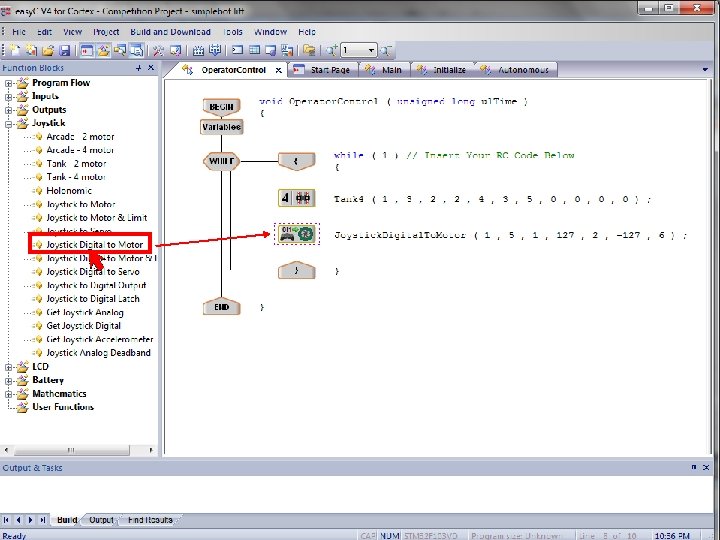Click the opening brace block after WHILE
The image size is (720, 540).
pyautogui.click(x=297, y=161)
